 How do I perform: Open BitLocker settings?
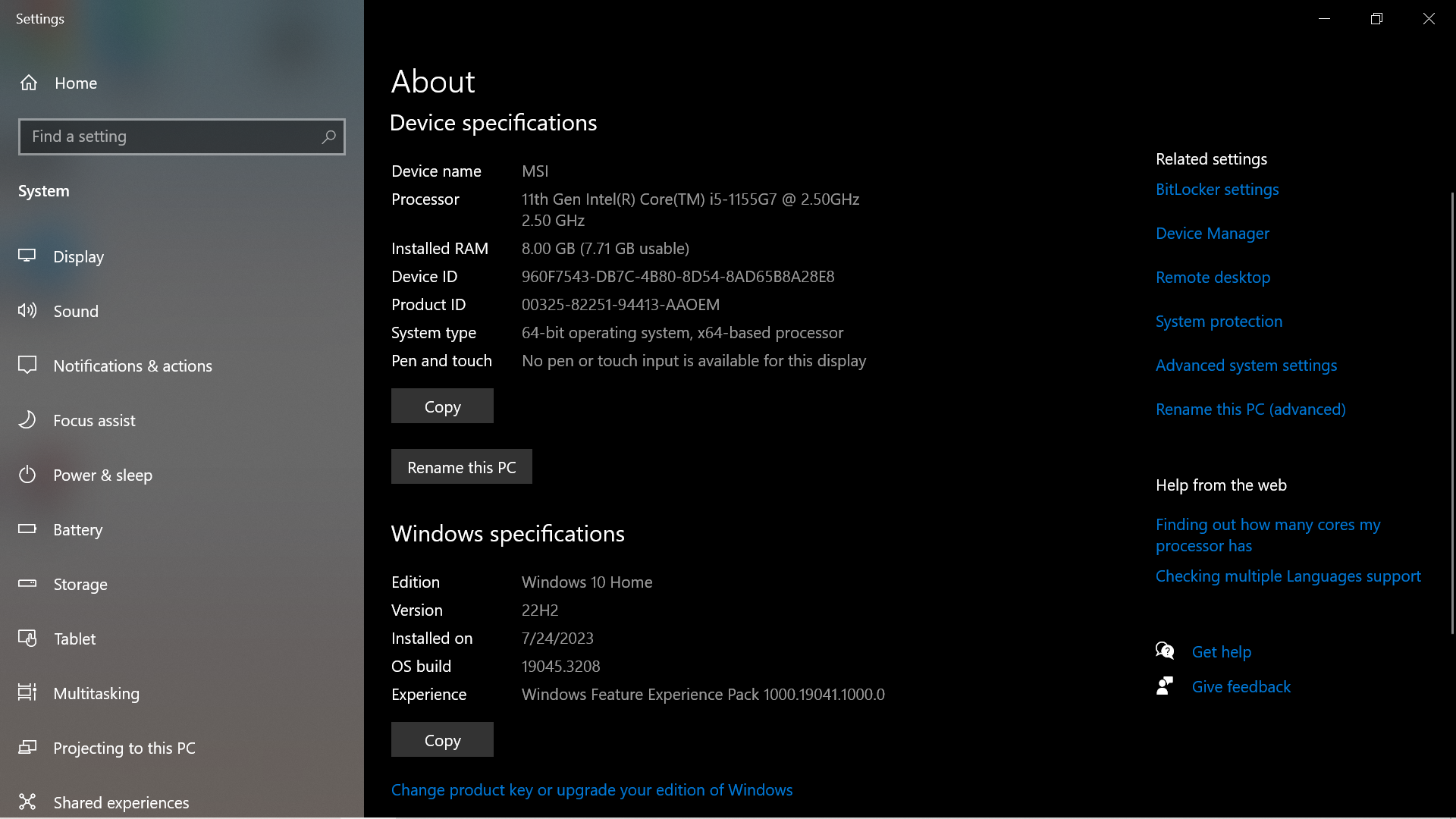point(1216,189)
